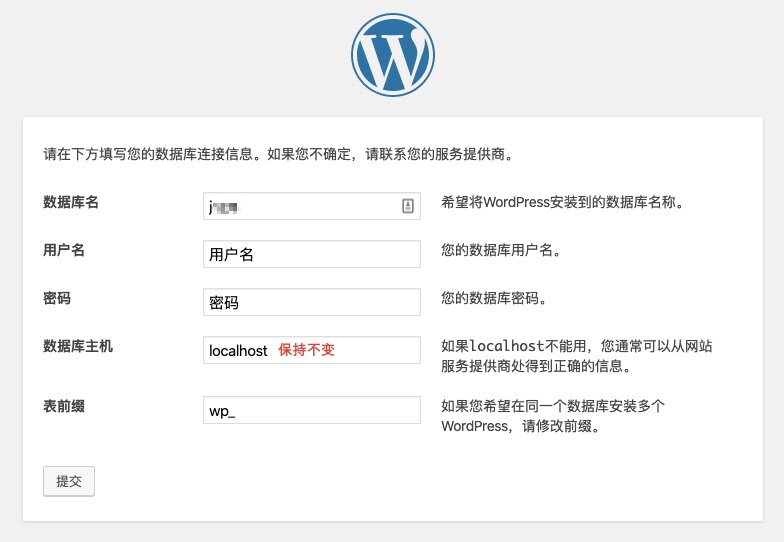Focus the 数据库名 input field
The width and height of the screenshot is (784, 542).
(312, 206)
